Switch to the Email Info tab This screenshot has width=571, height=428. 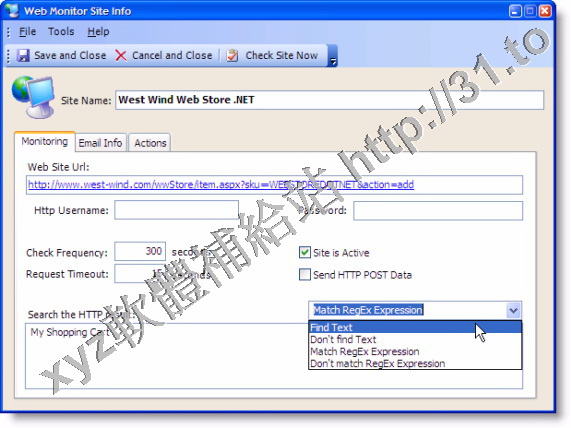point(101,143)
